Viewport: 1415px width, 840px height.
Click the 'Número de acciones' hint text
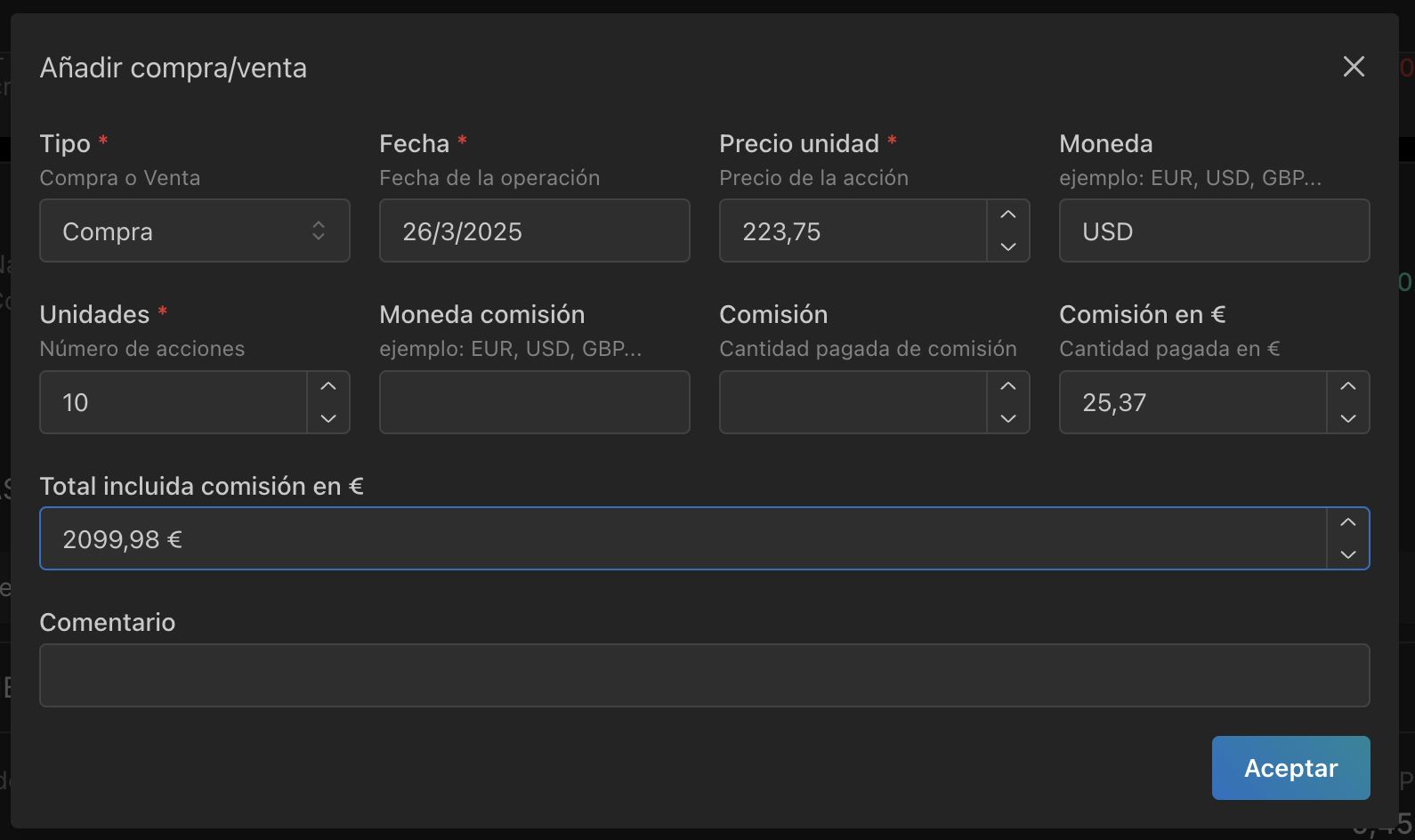pos(142,349)
